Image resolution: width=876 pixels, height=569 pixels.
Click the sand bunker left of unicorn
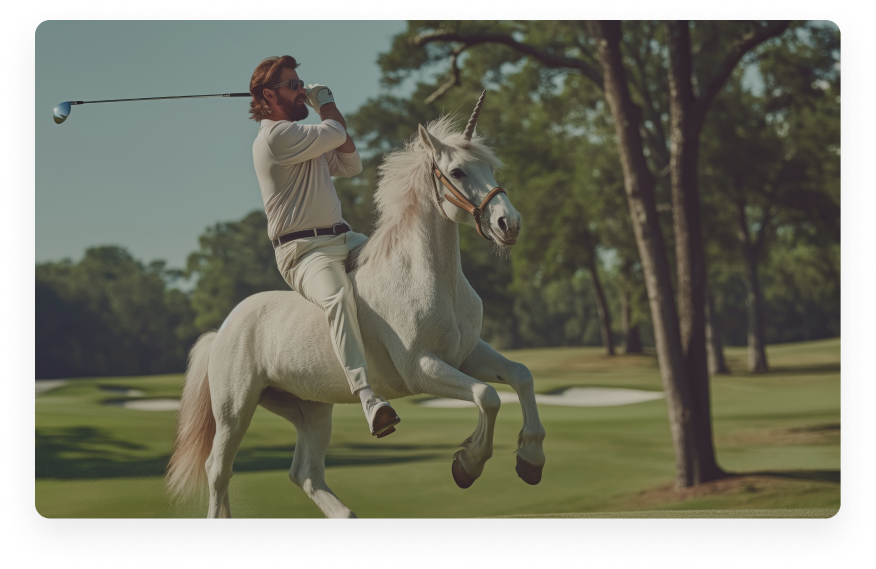coord(152,405)
